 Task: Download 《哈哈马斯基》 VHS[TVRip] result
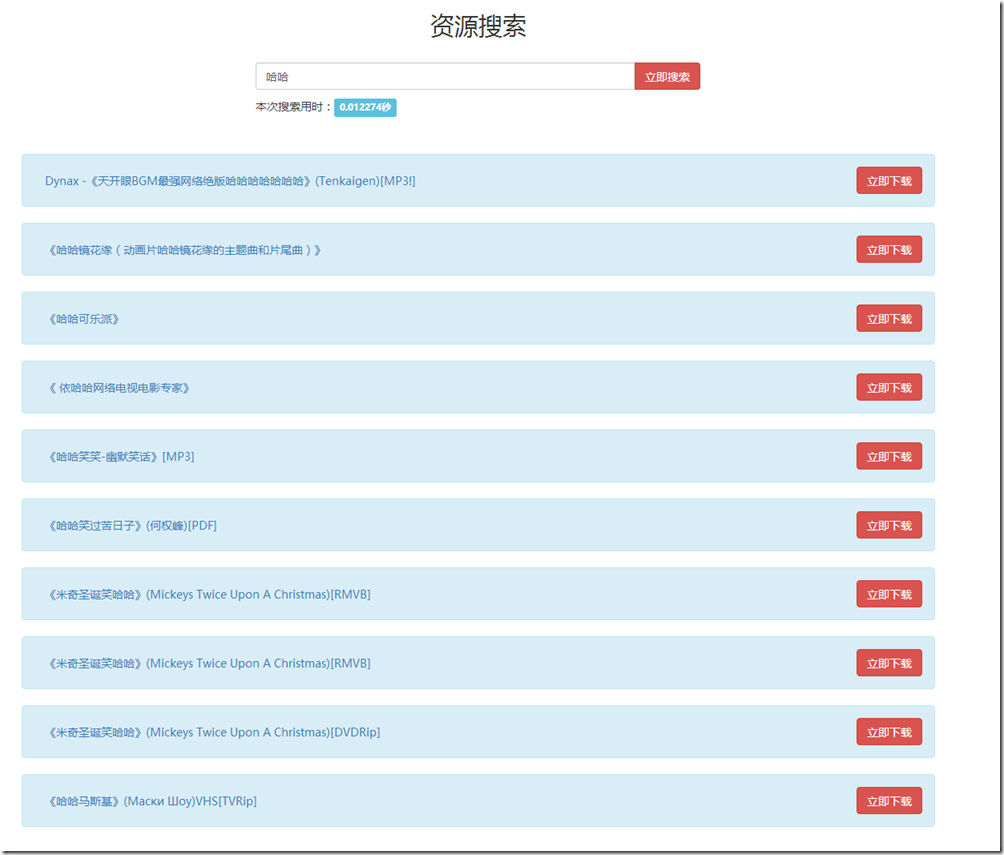coord(889,801)
